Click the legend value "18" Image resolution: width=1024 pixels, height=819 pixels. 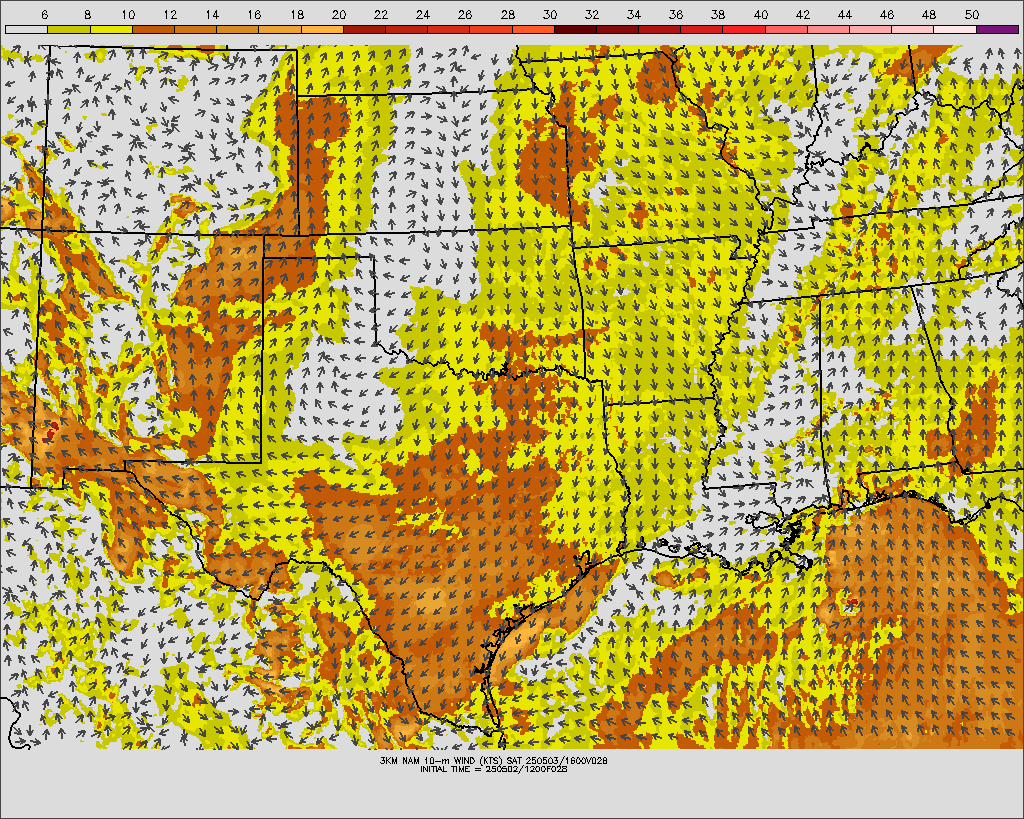point(296,14)
